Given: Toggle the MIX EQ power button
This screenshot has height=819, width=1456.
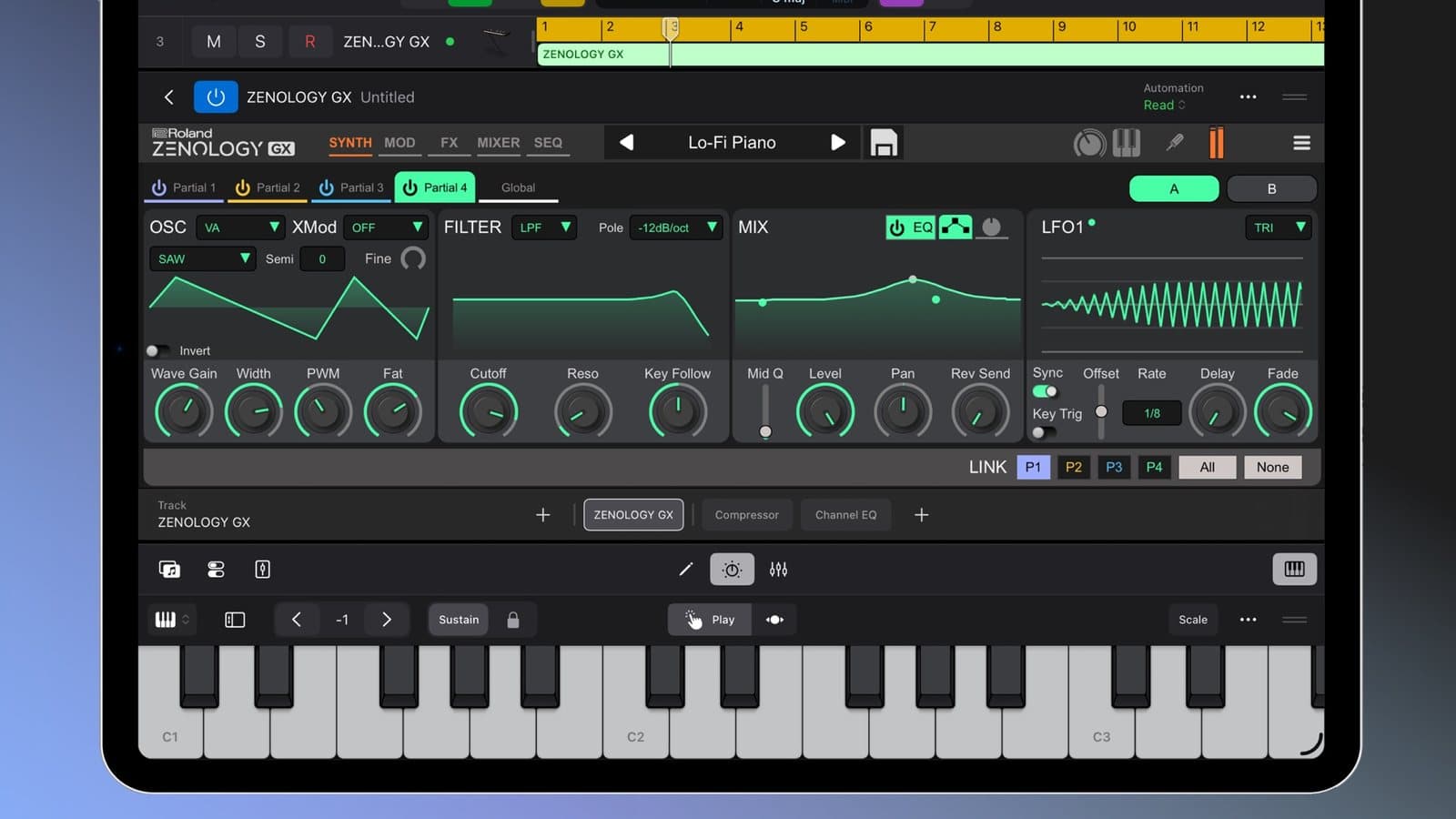Looking at the screenshot, I should tap(897, 227).
